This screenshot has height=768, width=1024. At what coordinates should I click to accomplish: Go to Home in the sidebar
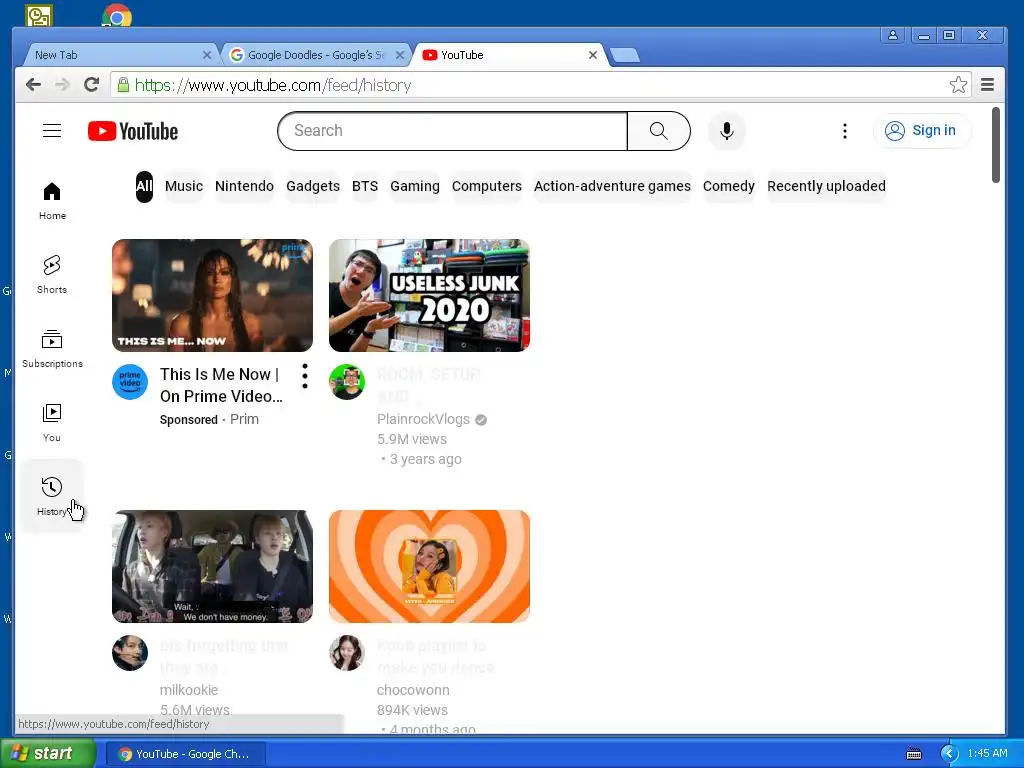pyautogui.click(x=52, y=200)
